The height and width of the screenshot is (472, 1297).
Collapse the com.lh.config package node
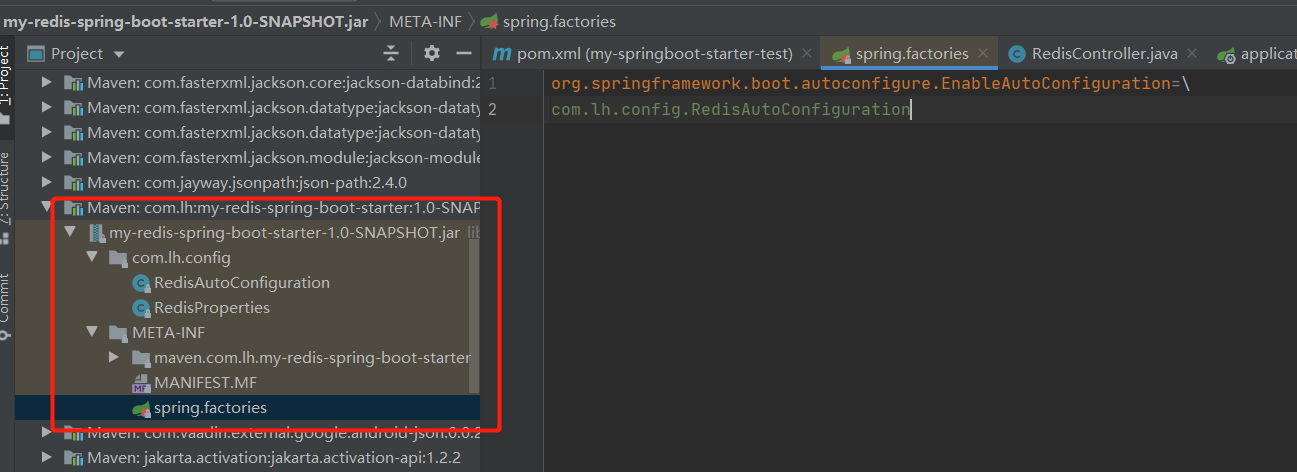coord(93,257)
